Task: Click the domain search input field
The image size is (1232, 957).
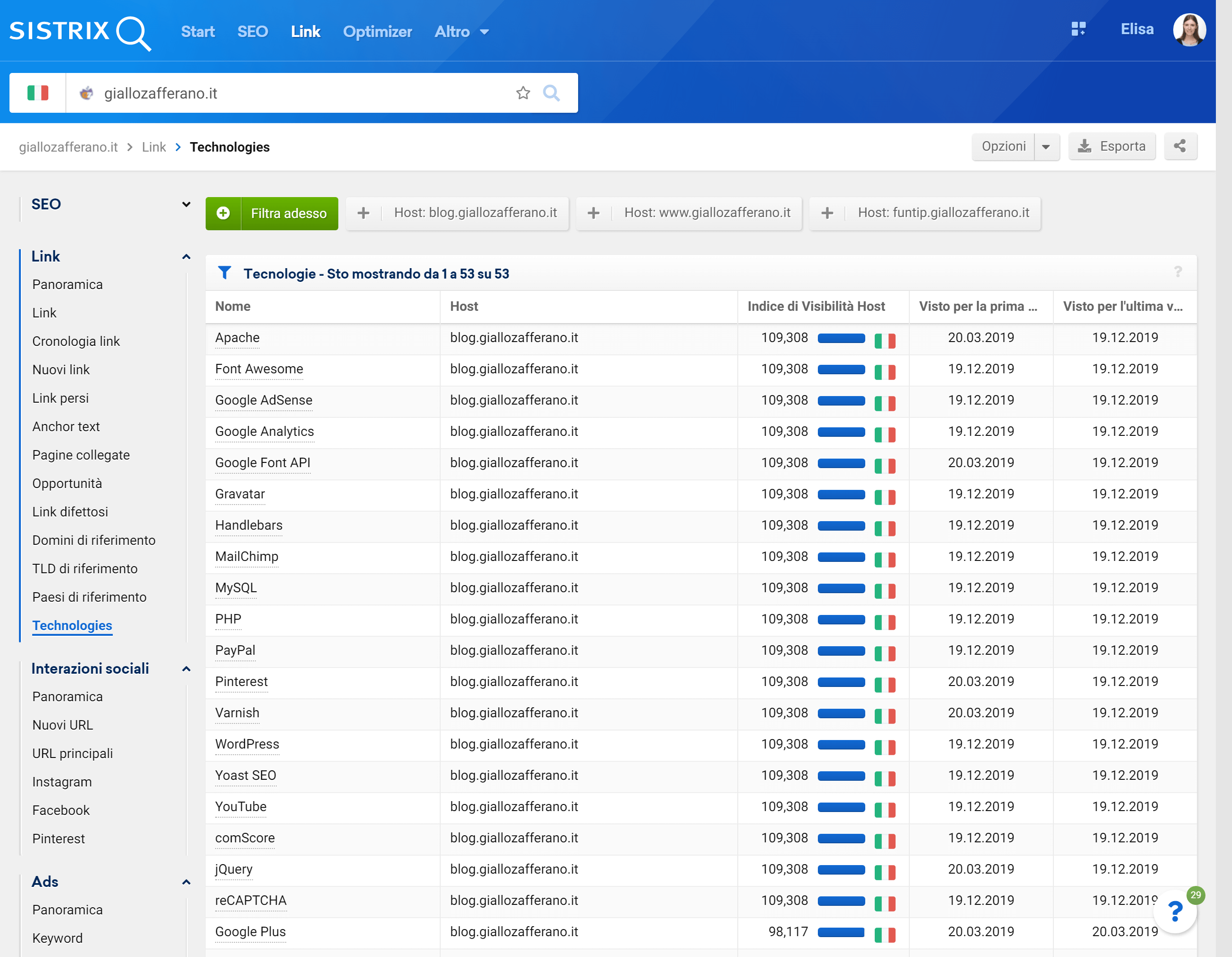Action: tap(305, 93)
